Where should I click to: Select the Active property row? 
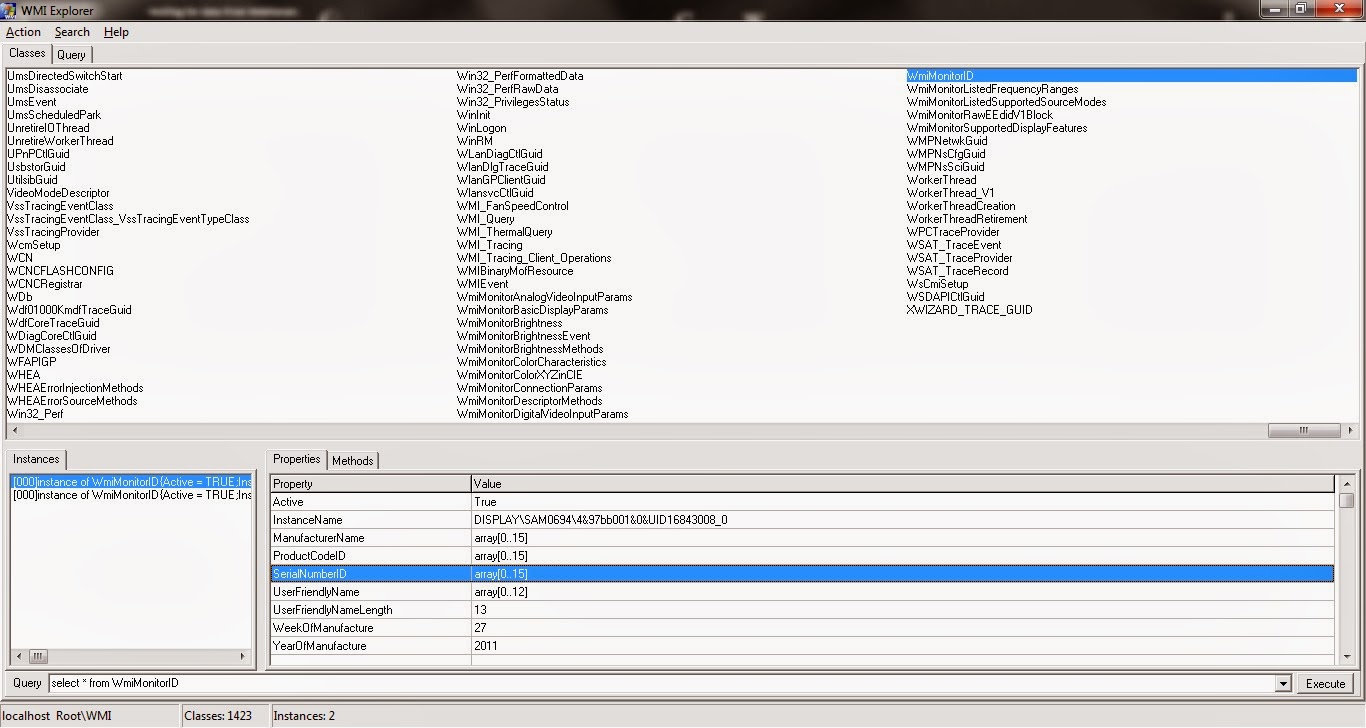pyautogui.click(x=802, y=502)
